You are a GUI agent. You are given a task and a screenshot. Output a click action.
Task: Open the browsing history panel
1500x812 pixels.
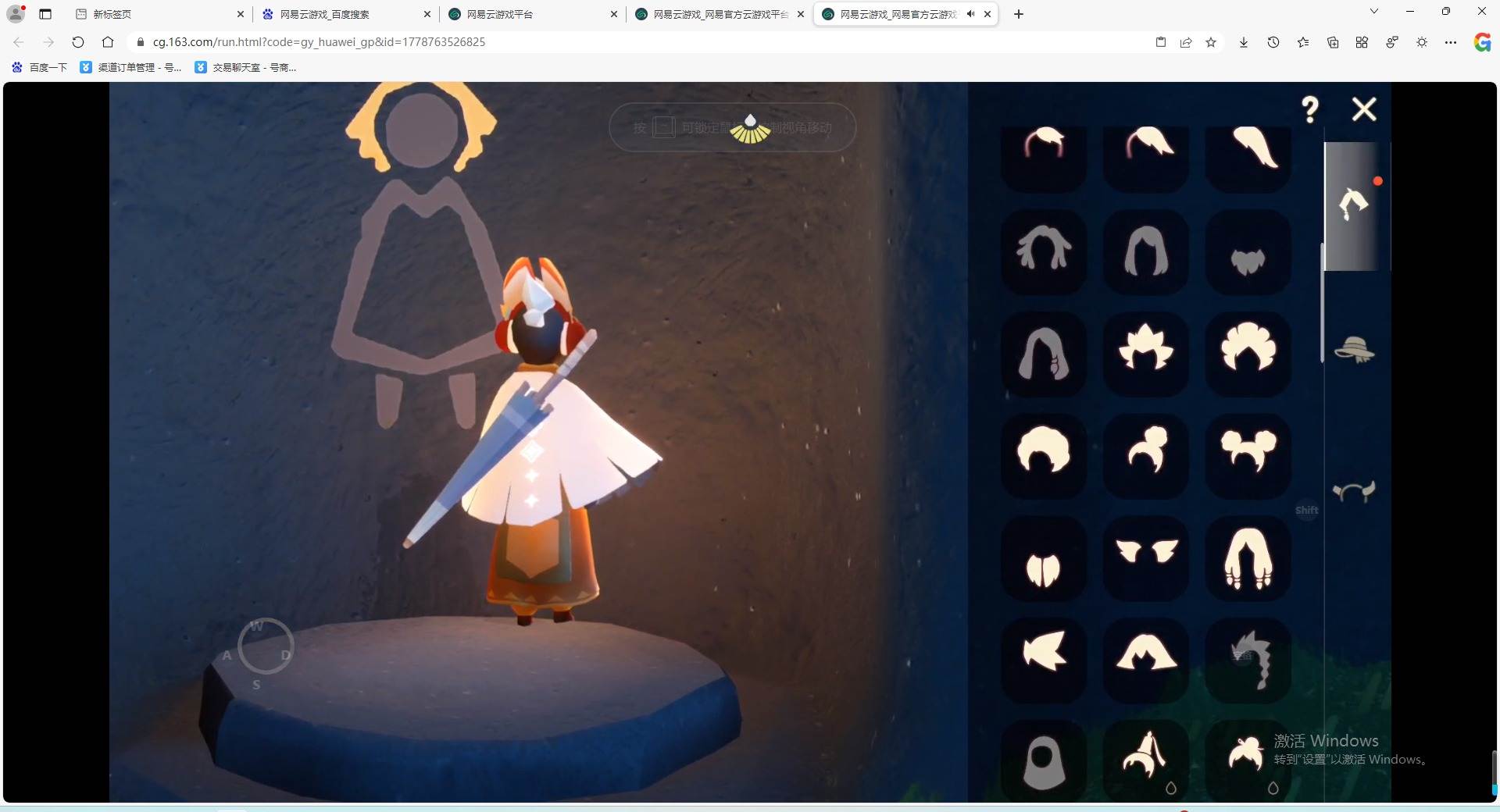[1273, 42]
